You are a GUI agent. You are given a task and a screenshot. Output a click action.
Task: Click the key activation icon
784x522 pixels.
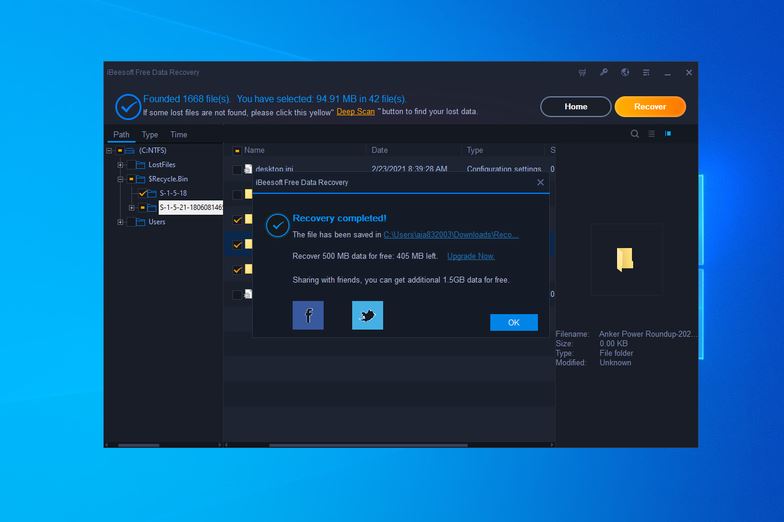point(604,72)
